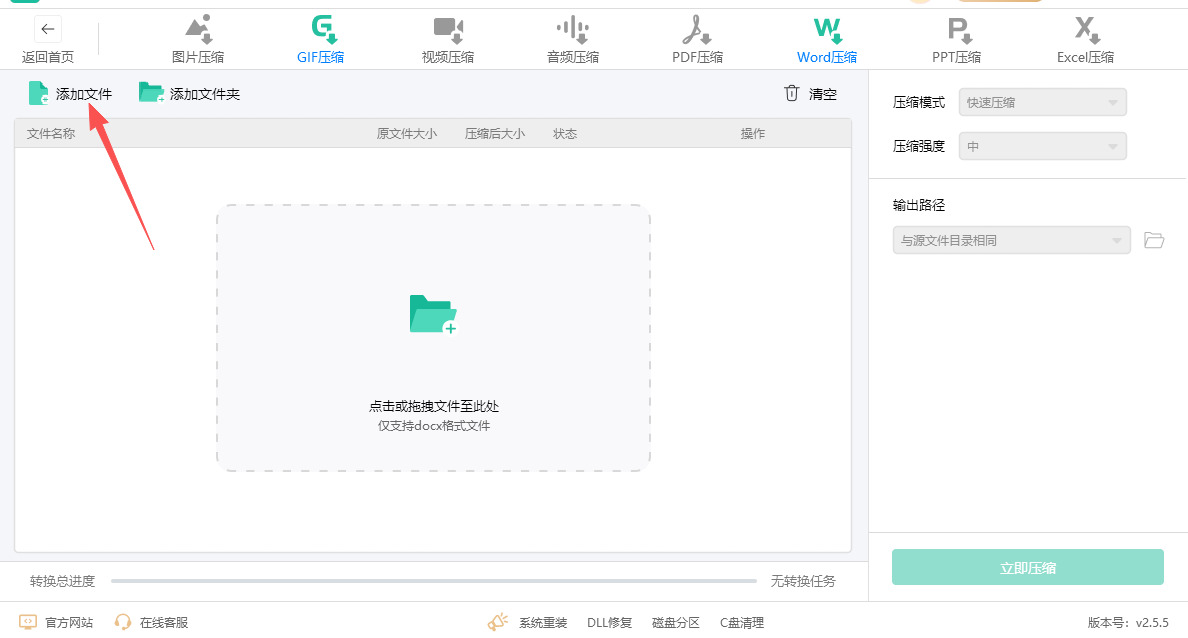This screenshot has height=638, width=1188.
Task: Browse output folder via folder icon
Action: click(x=1154, y=240)
